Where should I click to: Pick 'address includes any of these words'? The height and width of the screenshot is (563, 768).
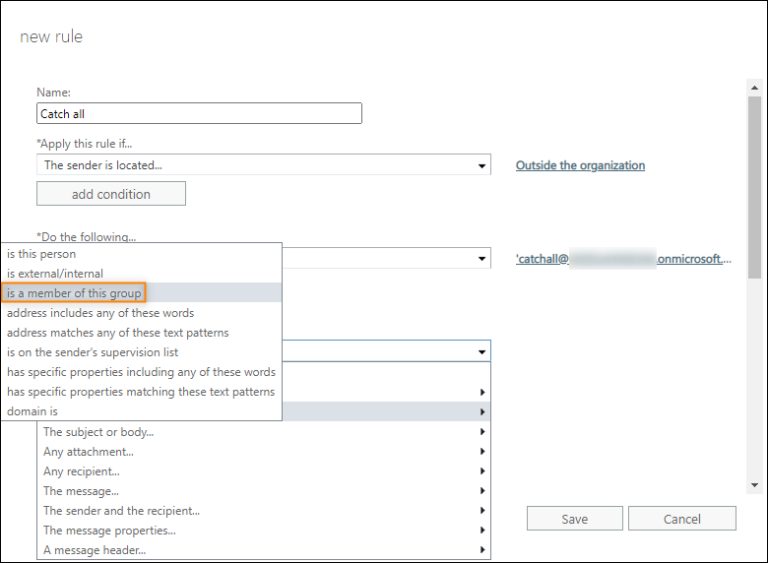coord(100,313)
